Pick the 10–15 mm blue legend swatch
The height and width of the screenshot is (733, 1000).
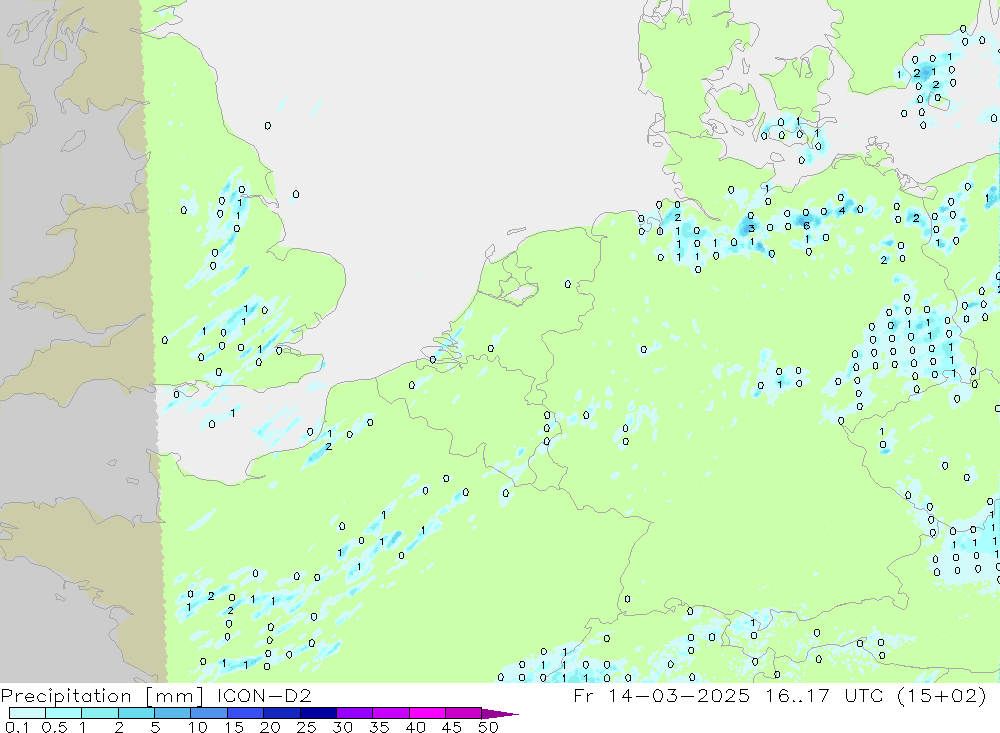pyautogui.click(x=209, y=713)
